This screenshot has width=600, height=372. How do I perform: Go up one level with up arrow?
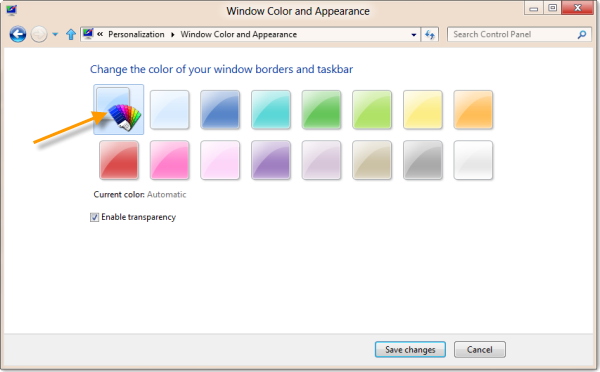tap(71, 34)
